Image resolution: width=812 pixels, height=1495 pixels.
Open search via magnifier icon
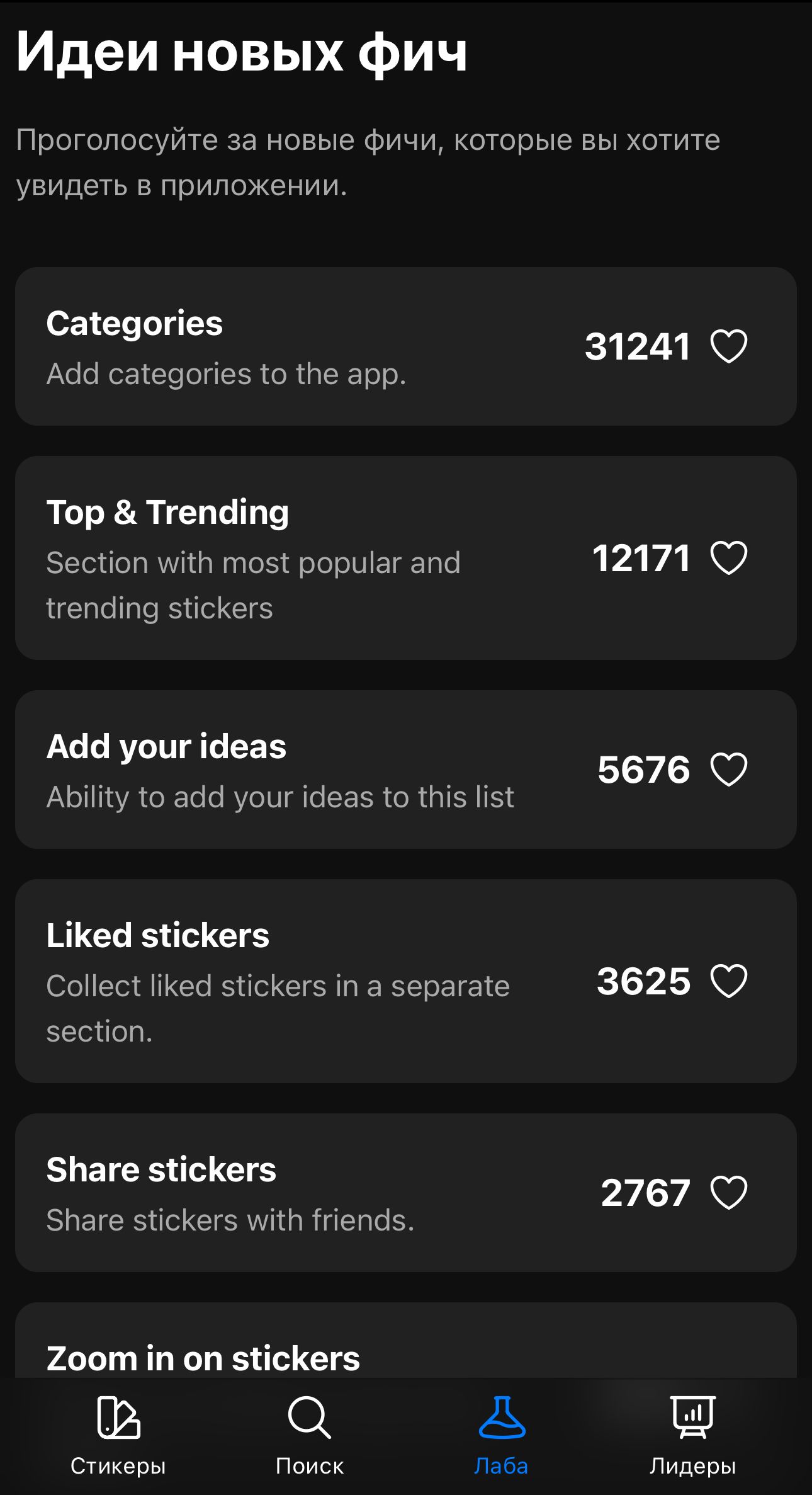pos(309,1418)
